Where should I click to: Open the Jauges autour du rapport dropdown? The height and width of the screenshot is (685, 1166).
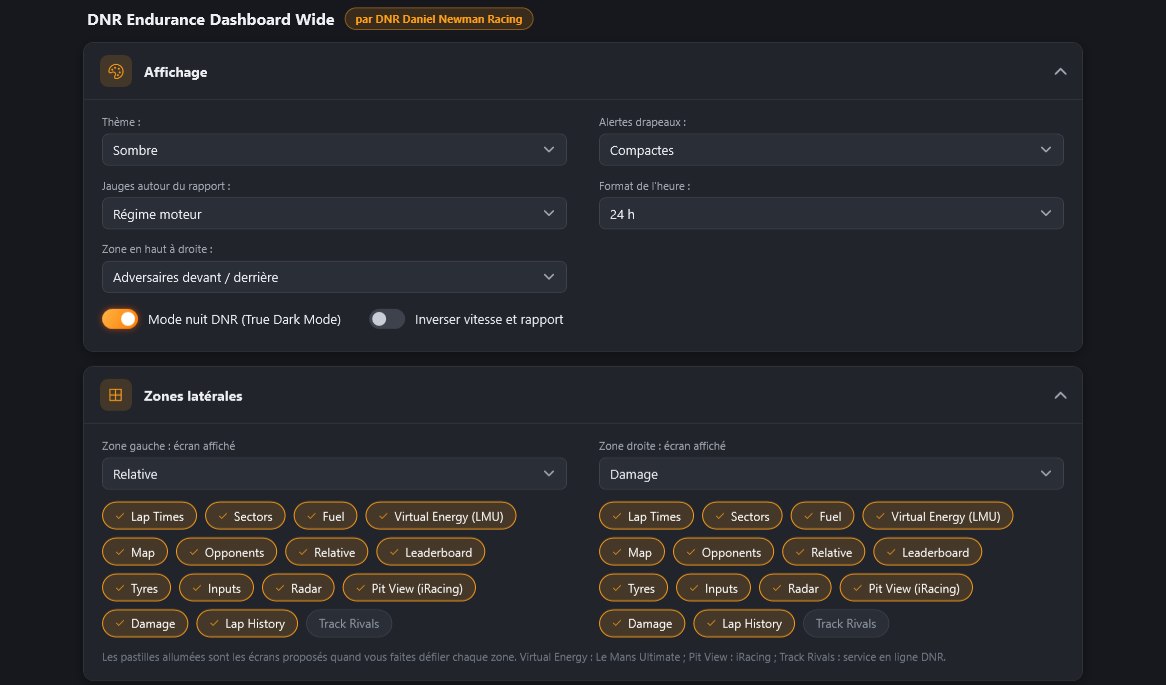tap(334, 213)
